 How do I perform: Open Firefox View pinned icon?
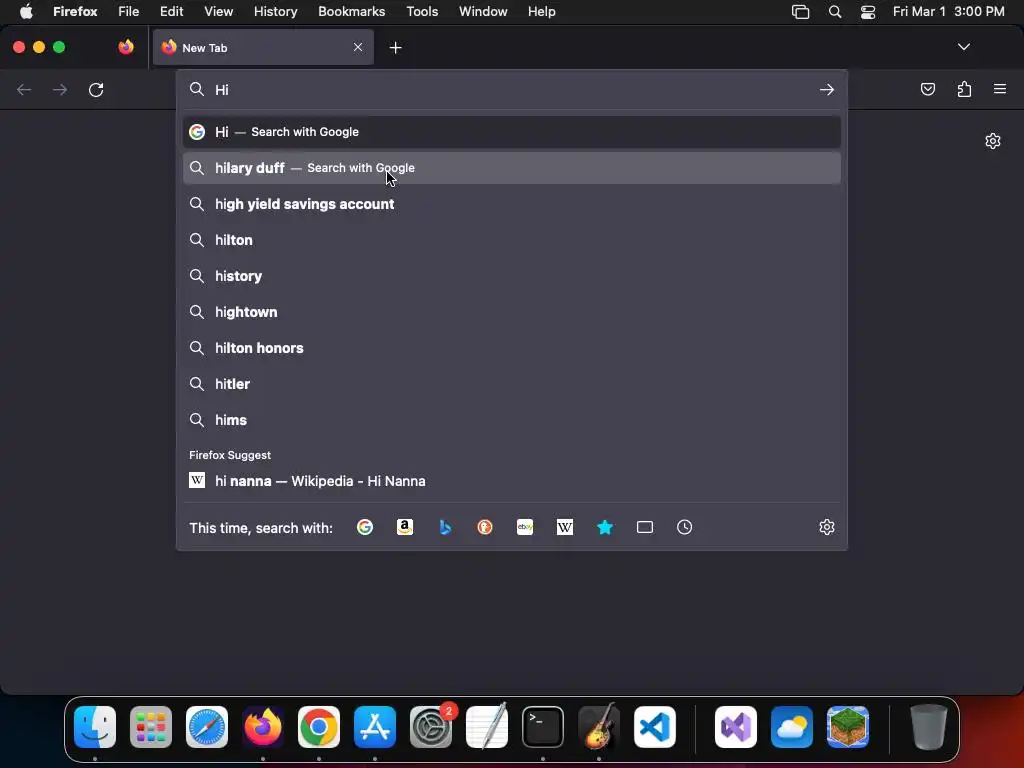[126, 47]
